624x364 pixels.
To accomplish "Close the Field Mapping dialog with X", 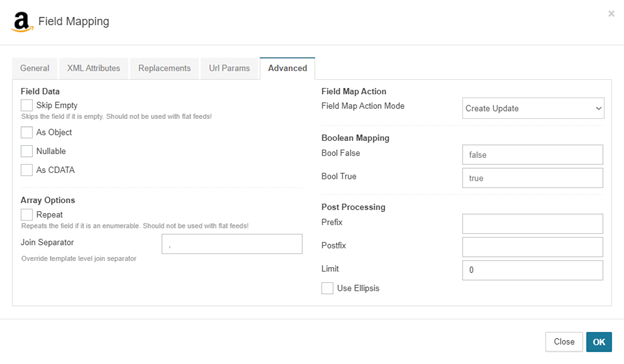I will 611,14.
